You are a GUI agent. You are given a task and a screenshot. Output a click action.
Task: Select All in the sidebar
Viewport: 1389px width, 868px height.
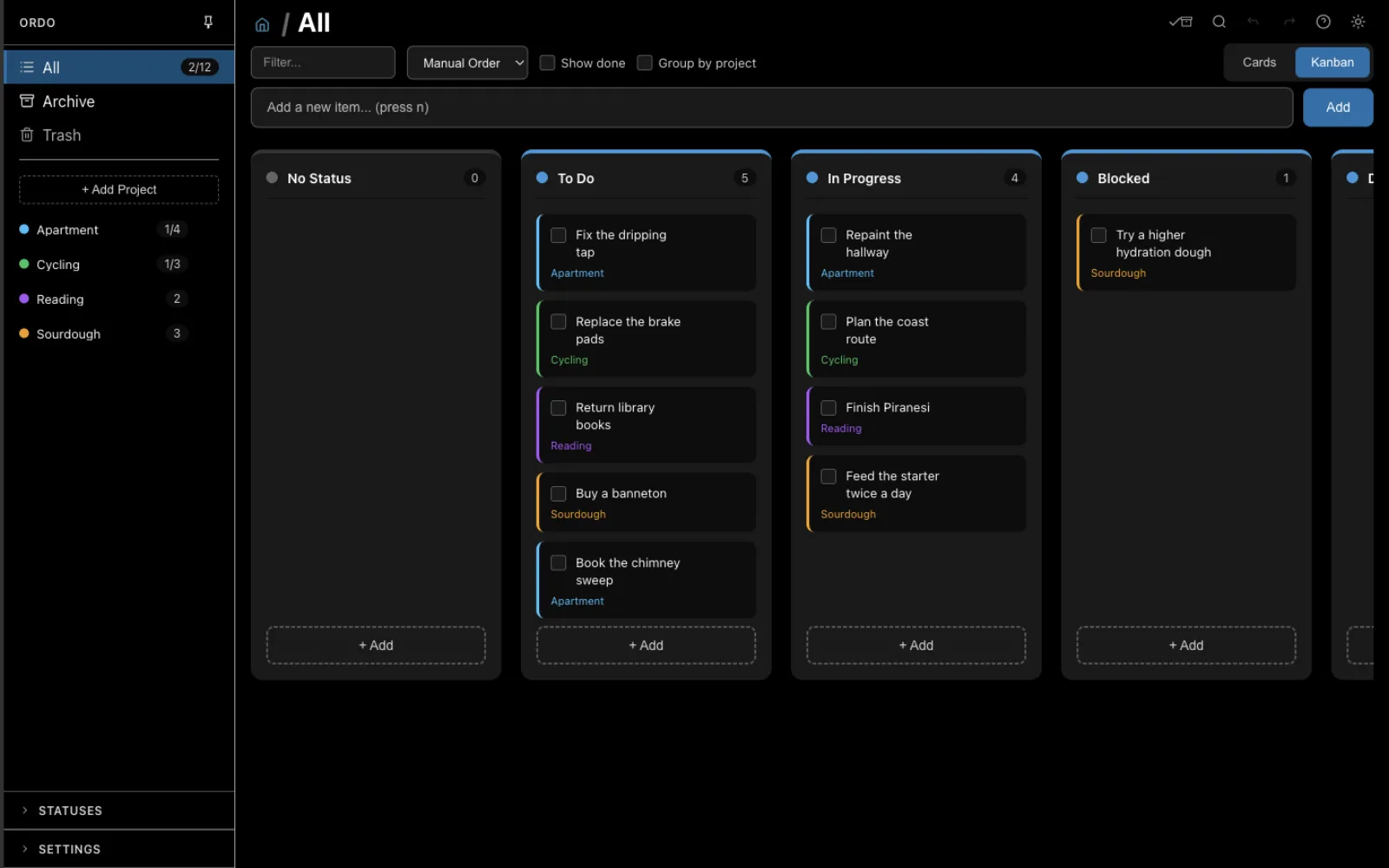tap(119, 67)
